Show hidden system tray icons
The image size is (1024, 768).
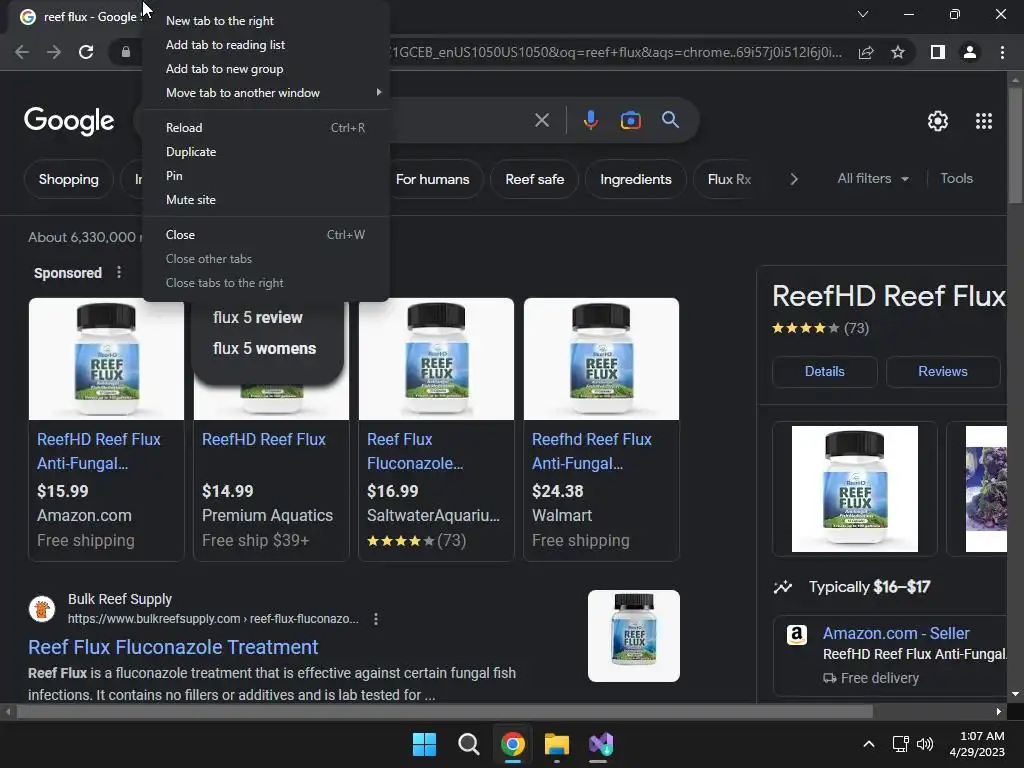(869, 744)
